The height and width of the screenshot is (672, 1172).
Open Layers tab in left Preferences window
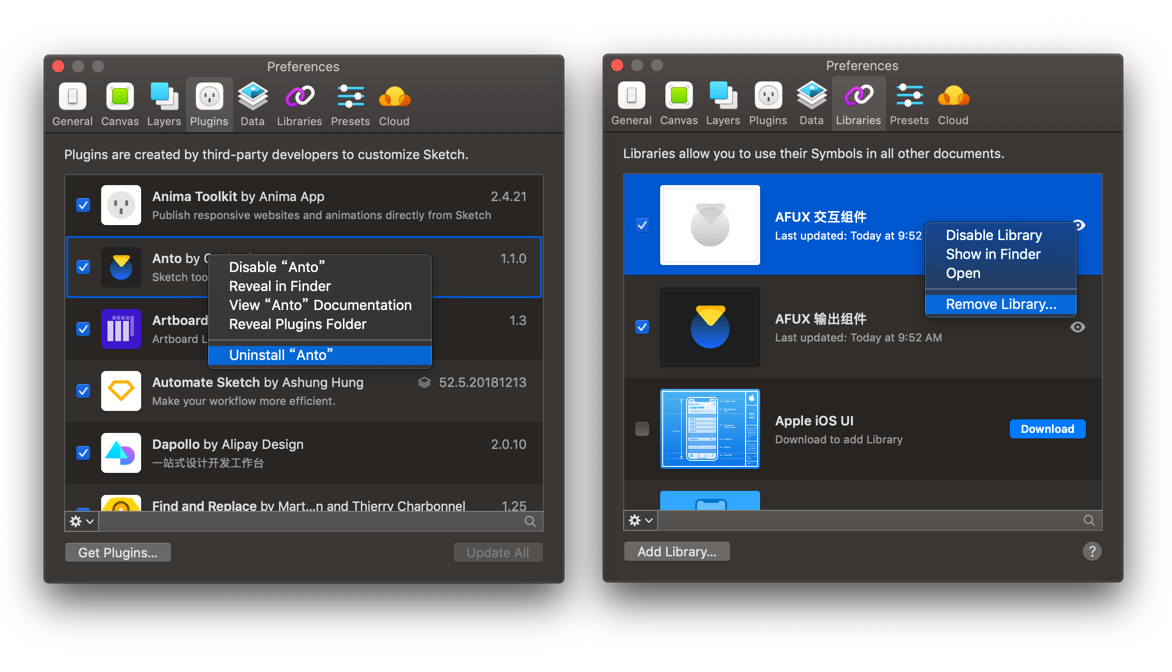click(164, 104)
